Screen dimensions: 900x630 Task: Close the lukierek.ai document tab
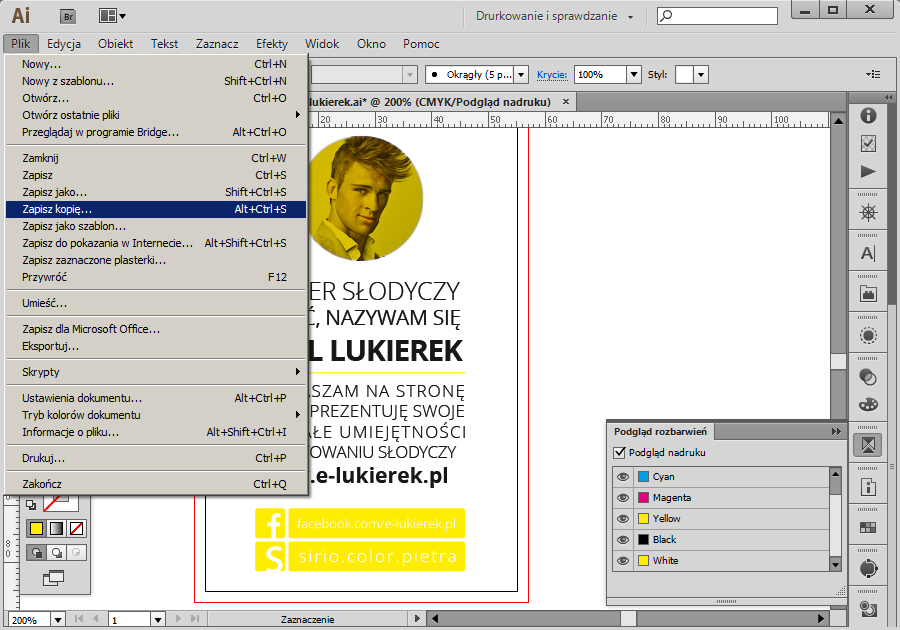[x=566, y=102]
